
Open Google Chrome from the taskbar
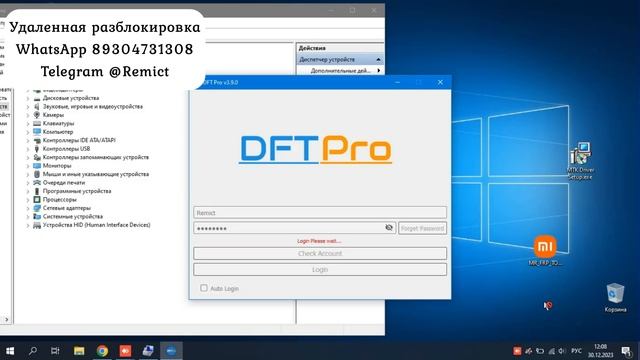point(102,351)
